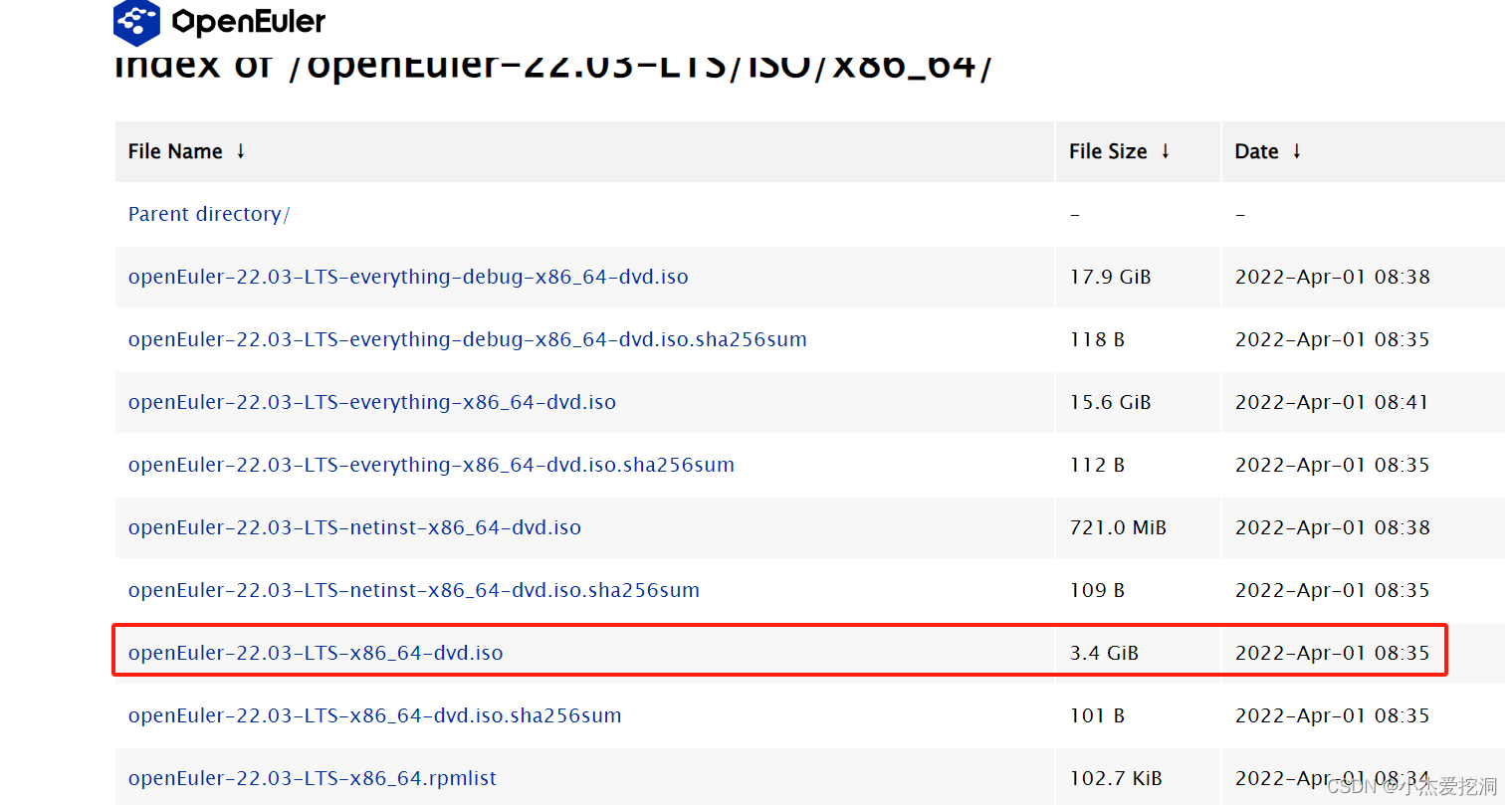1512x805 pixels.
Task: Open everything-x86_64-dvd.iso.sha256sum link
Action: (x=431, y=465)
